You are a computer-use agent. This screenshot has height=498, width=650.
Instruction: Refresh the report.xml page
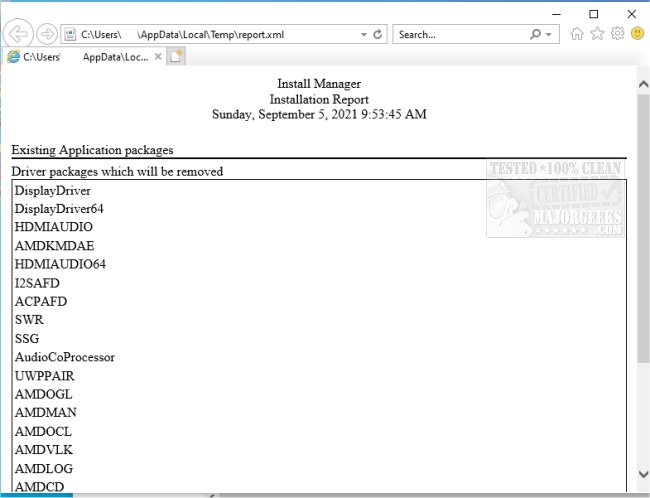(377, 34)
